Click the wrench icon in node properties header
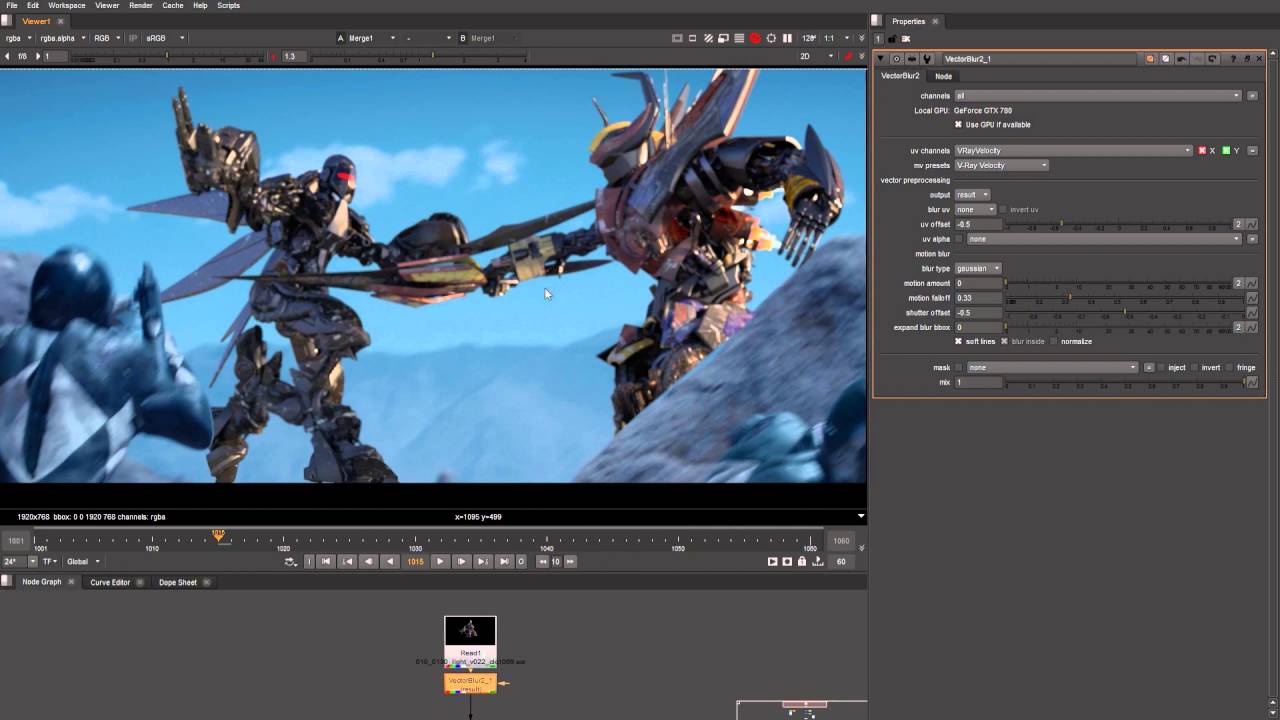Viewport: 1280px width, 720px height. point(927,59)
